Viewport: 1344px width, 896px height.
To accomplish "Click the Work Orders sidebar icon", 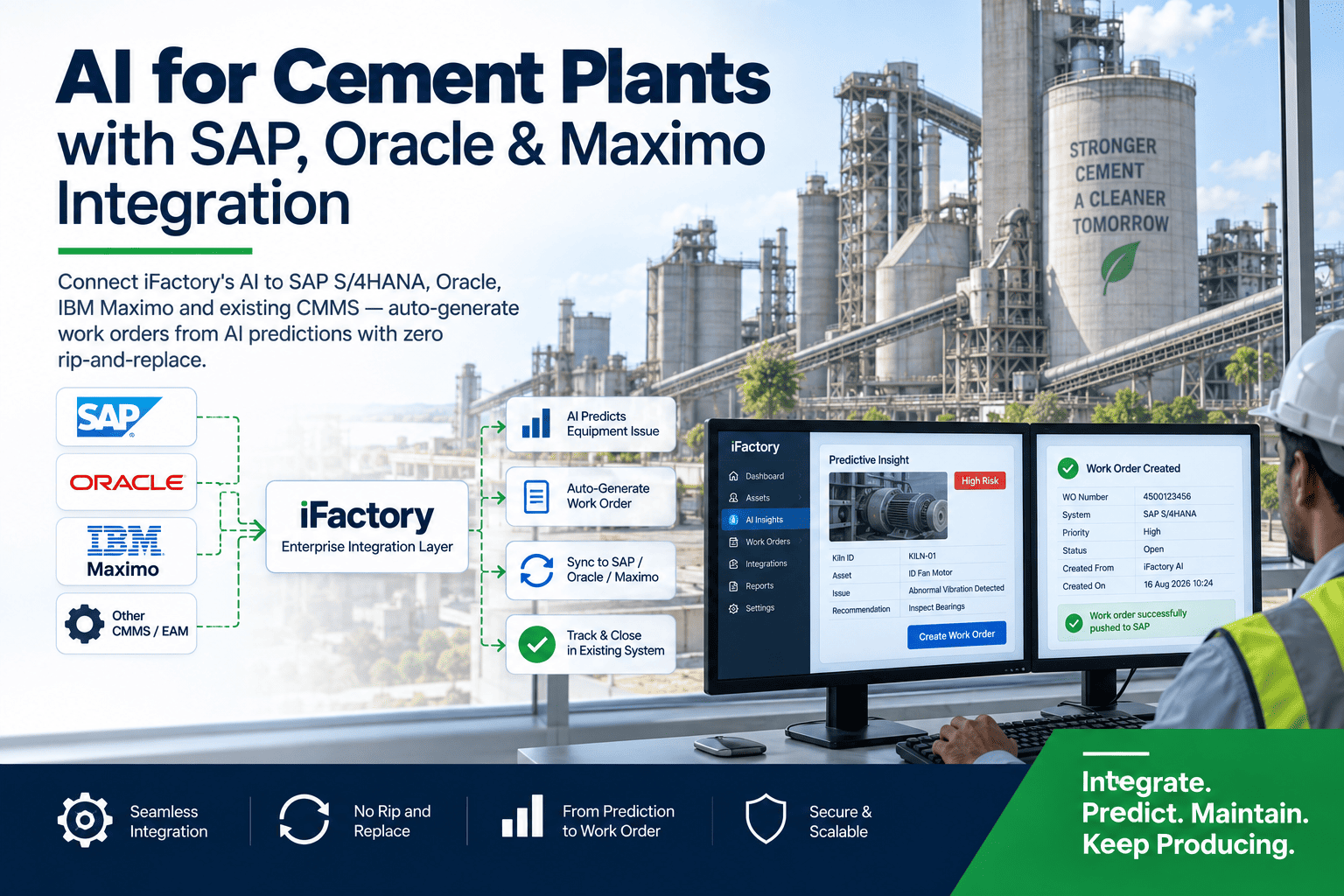I will (x=733, y=542).
